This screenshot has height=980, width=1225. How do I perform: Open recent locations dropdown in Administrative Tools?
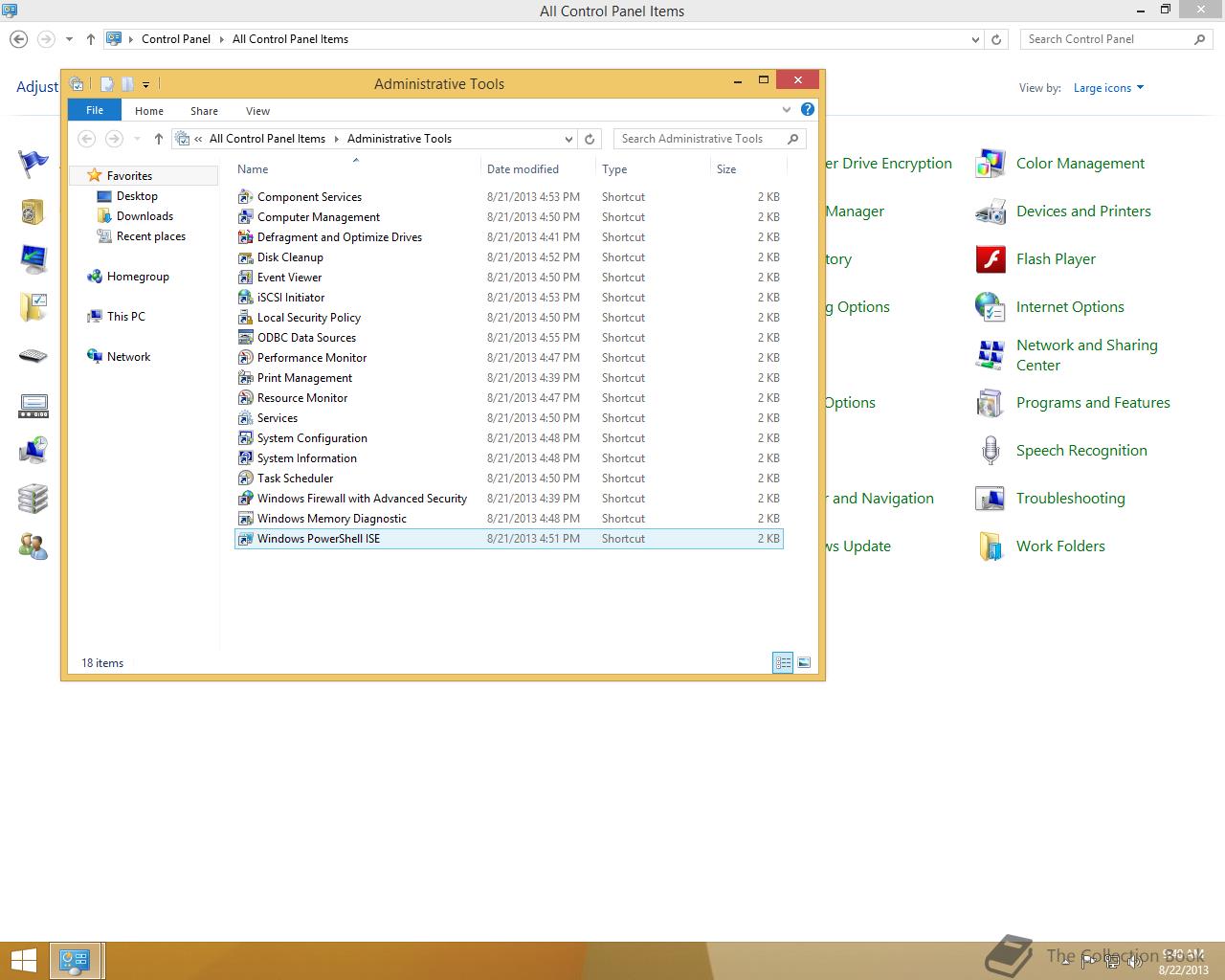tap(137, 139)
